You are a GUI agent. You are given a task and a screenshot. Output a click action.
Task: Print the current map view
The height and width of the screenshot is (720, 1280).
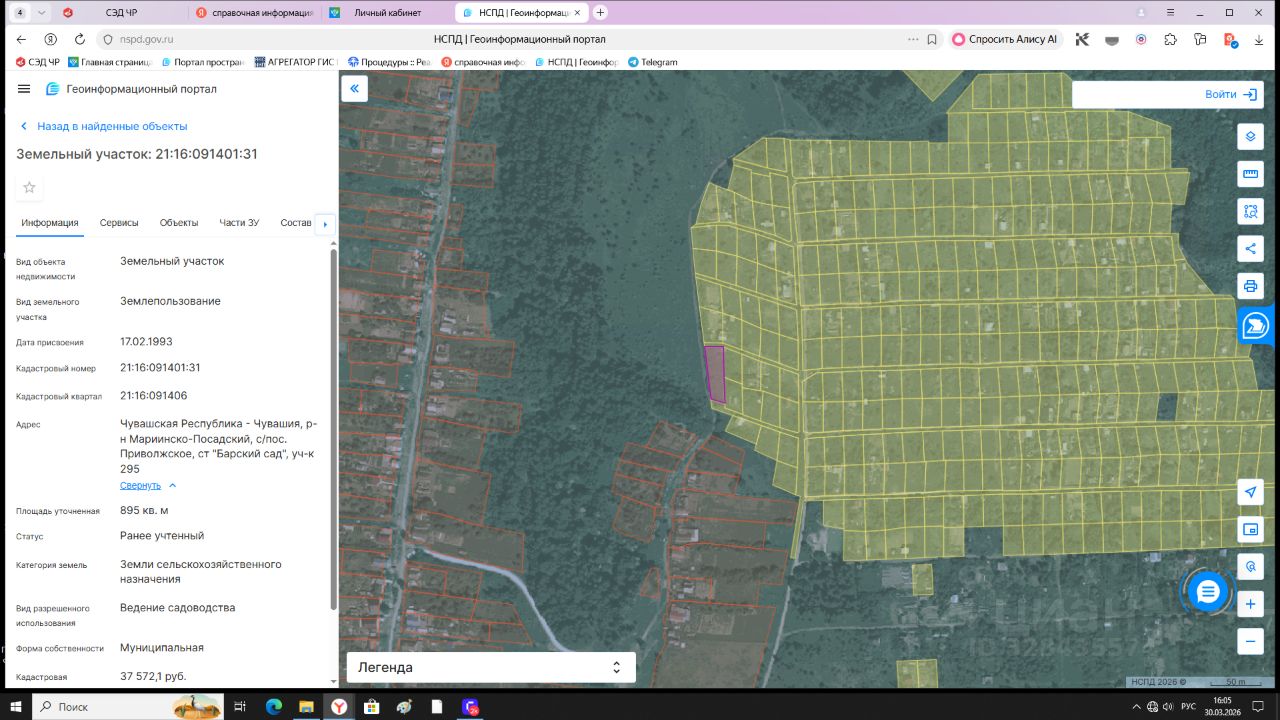pos(1249,286)
